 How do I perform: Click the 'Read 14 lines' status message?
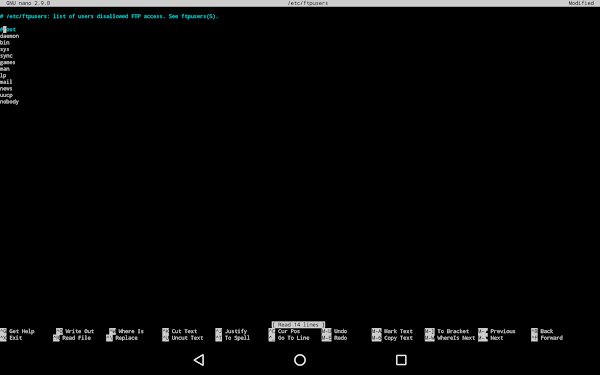tap(298, 324)
